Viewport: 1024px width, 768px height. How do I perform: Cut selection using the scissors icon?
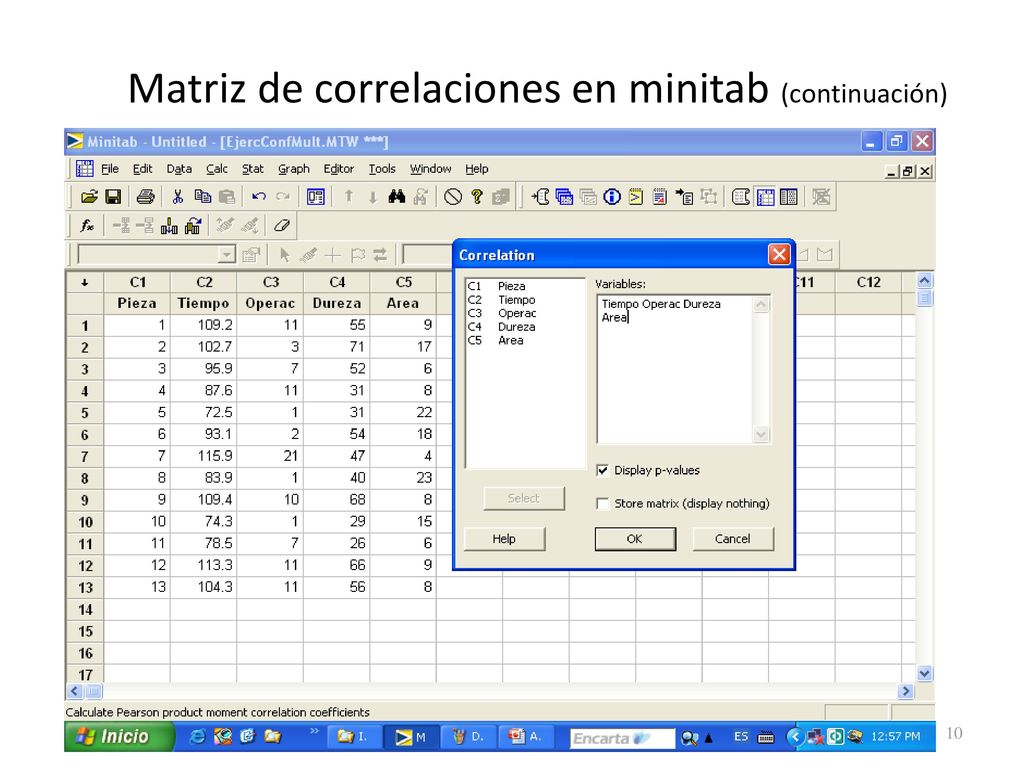coord(178,197)
